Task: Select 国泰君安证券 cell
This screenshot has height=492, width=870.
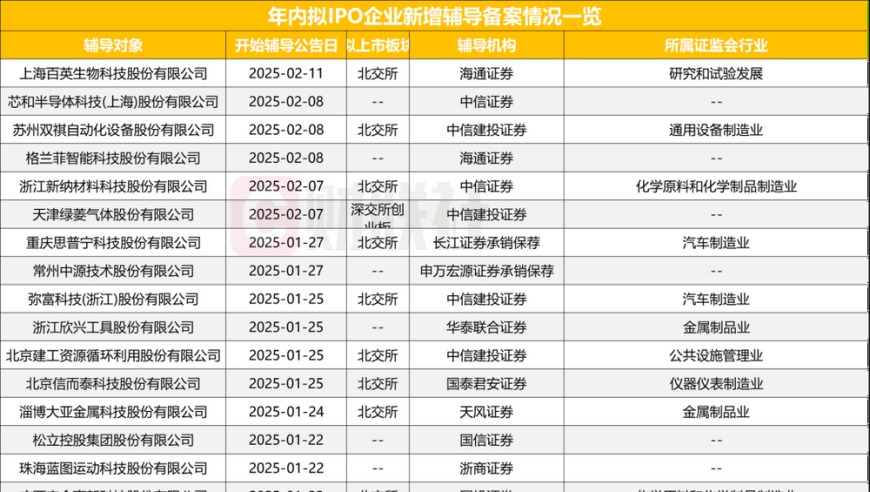Action: pos(487,384)
